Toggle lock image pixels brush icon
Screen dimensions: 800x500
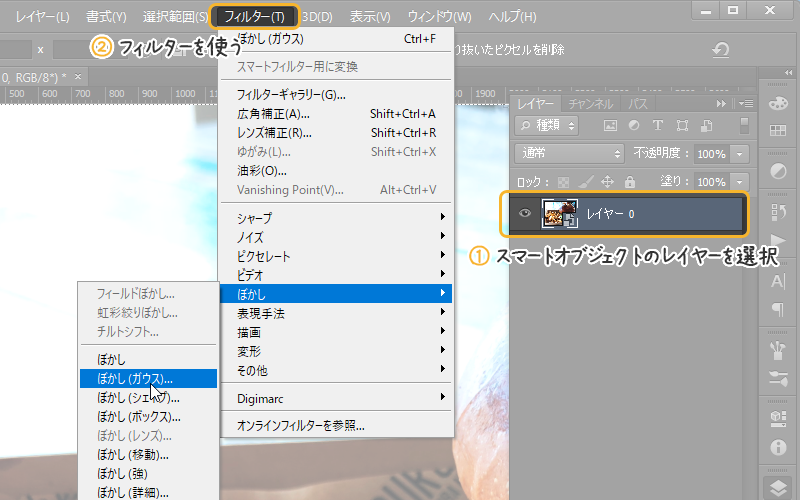pos(586,182)
